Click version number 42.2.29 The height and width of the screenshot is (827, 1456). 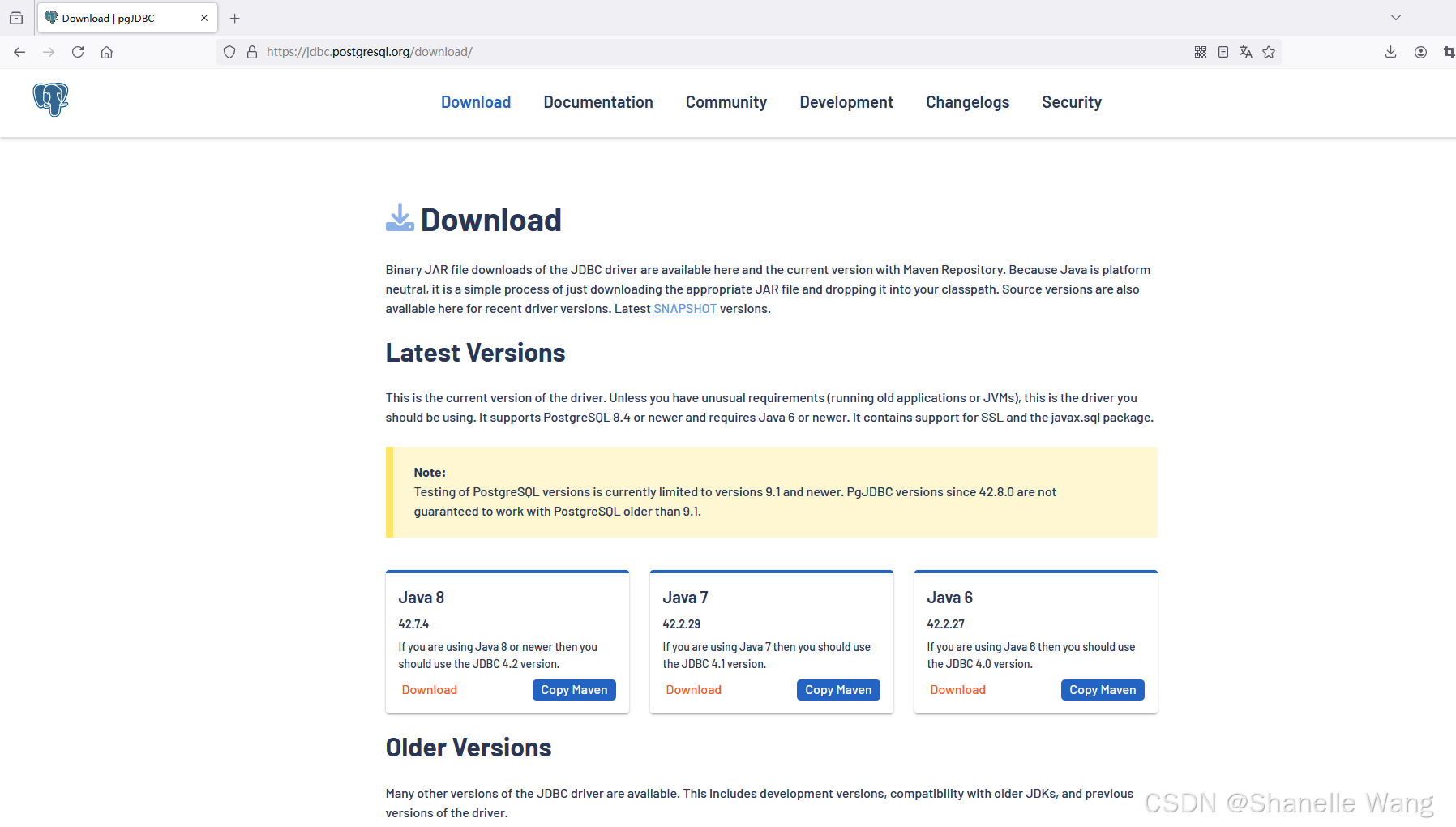click(x=682, y=624)
